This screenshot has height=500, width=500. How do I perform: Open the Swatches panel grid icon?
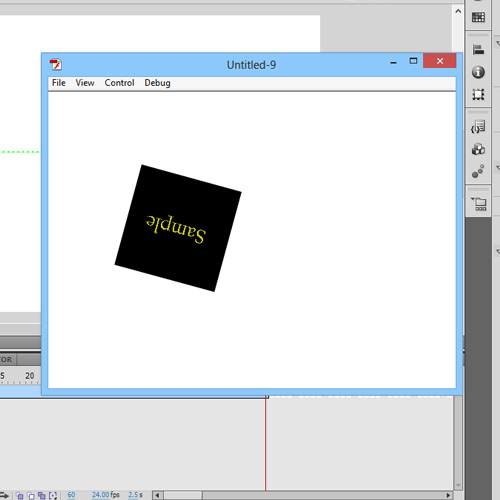(x=478, y=17)
